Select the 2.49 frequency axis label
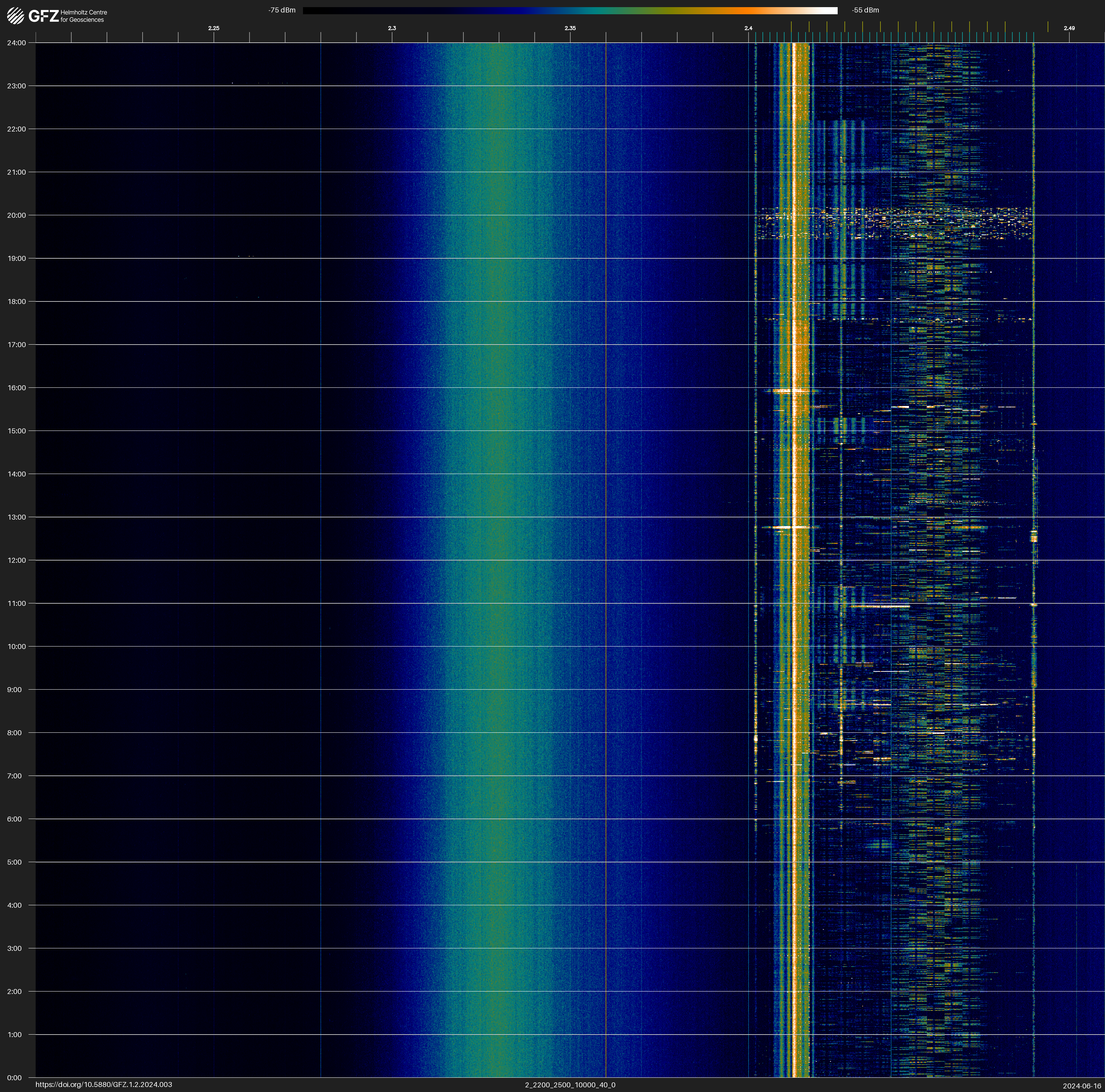This screenshot has height=1092, width=1105. pos(1068,28)
